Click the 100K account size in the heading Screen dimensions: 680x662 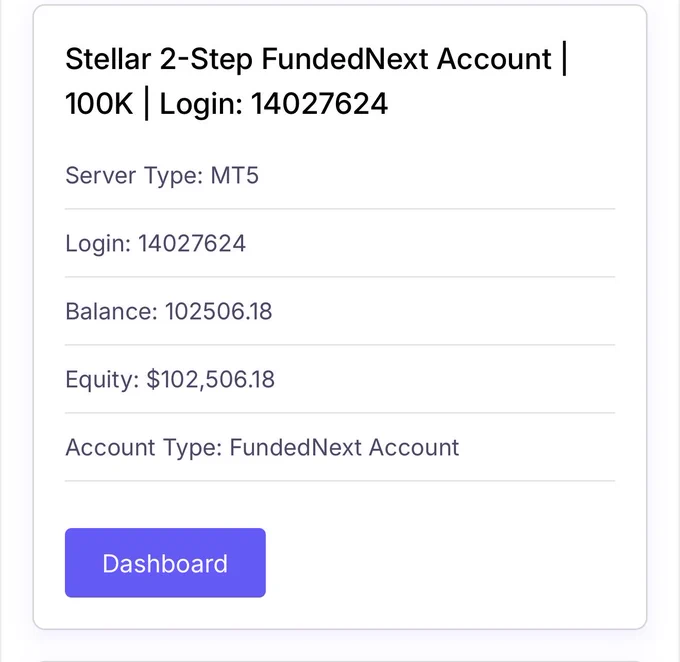pos(99,104)
